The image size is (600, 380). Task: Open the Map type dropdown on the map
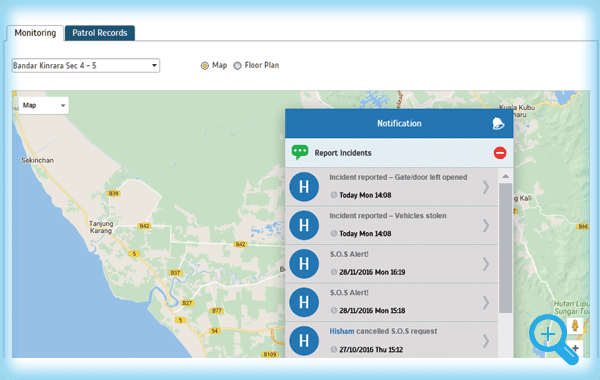click(x=44, y=105)
